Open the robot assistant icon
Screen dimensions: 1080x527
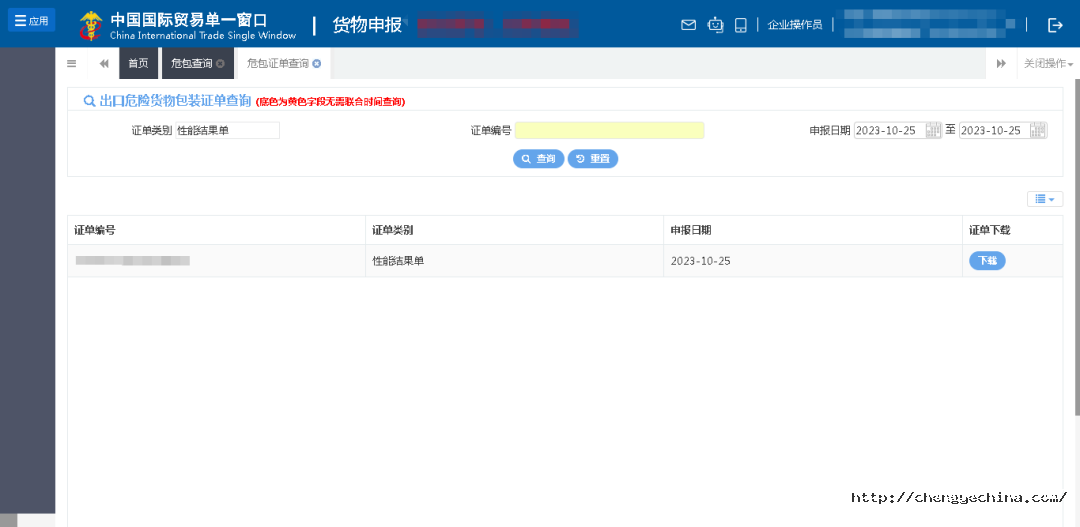point(716,25)
